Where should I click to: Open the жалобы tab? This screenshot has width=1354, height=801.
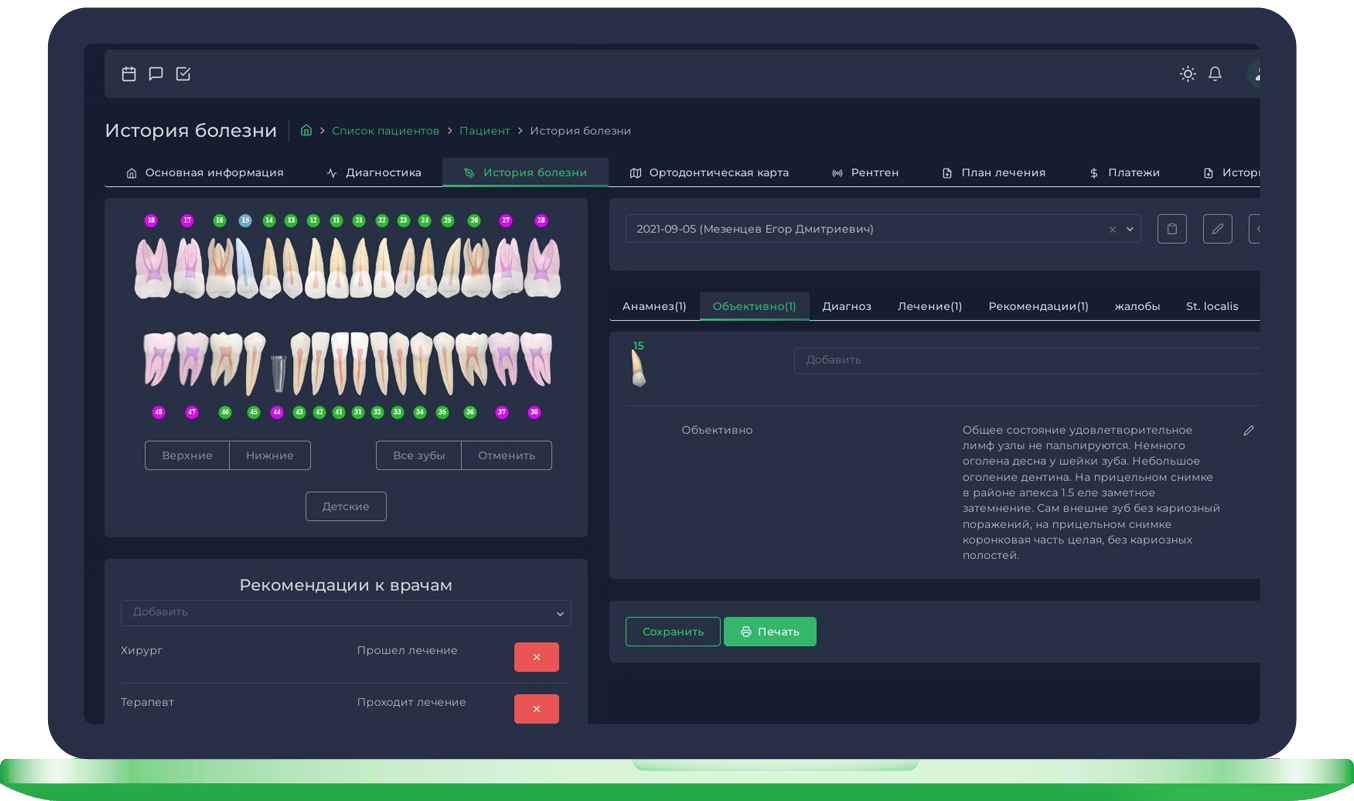1137,306
